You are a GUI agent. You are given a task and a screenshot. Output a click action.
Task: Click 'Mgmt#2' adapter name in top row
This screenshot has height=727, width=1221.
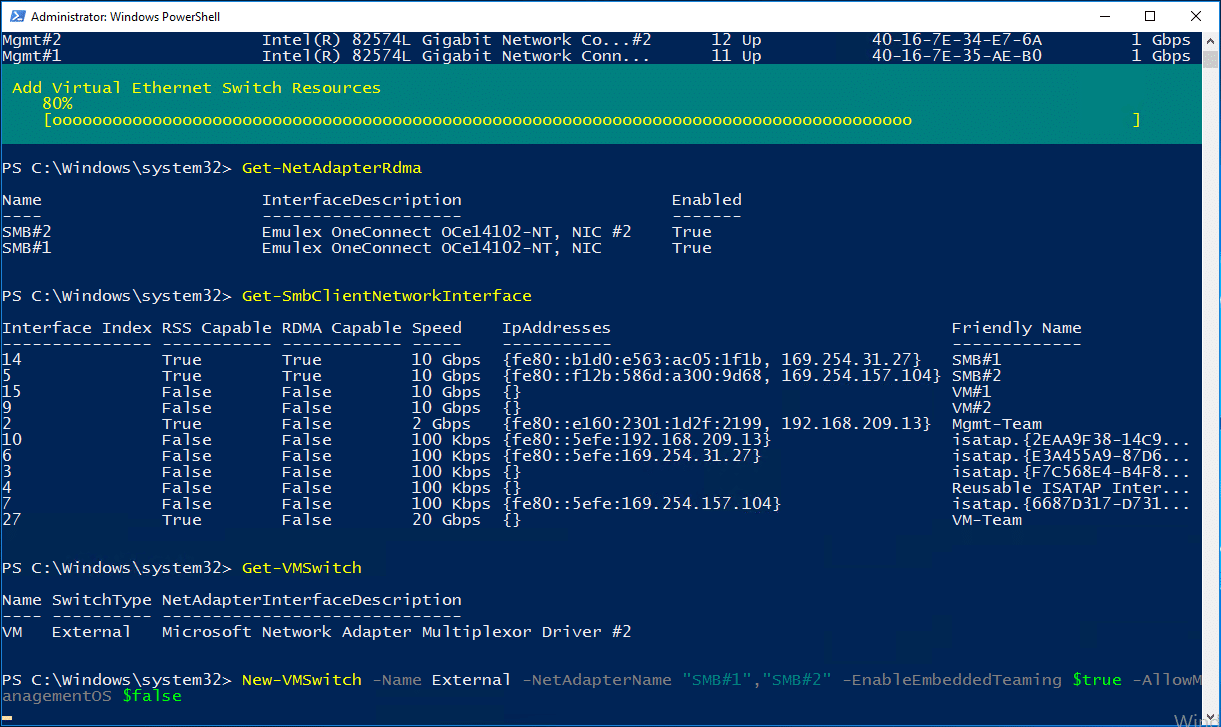pyautogui.click(x=32, y=40)
